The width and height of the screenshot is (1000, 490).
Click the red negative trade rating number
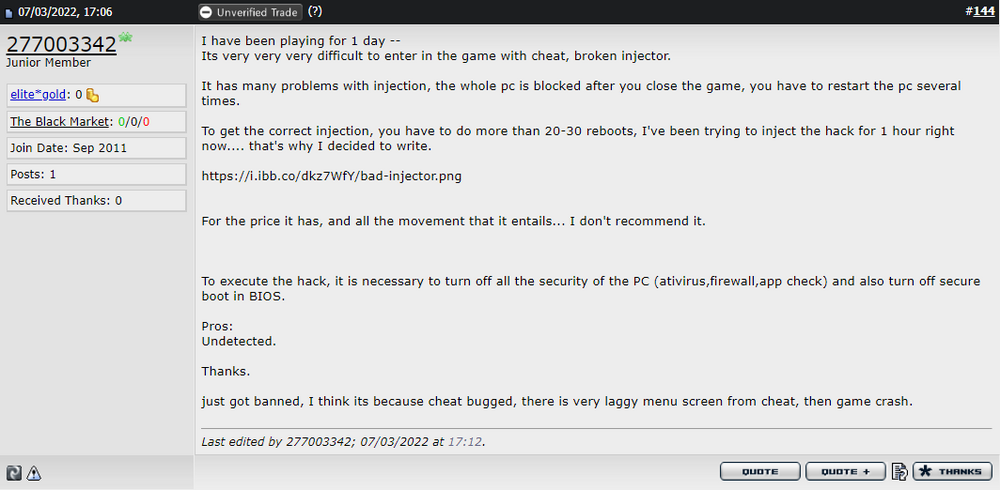click(146, 122)
